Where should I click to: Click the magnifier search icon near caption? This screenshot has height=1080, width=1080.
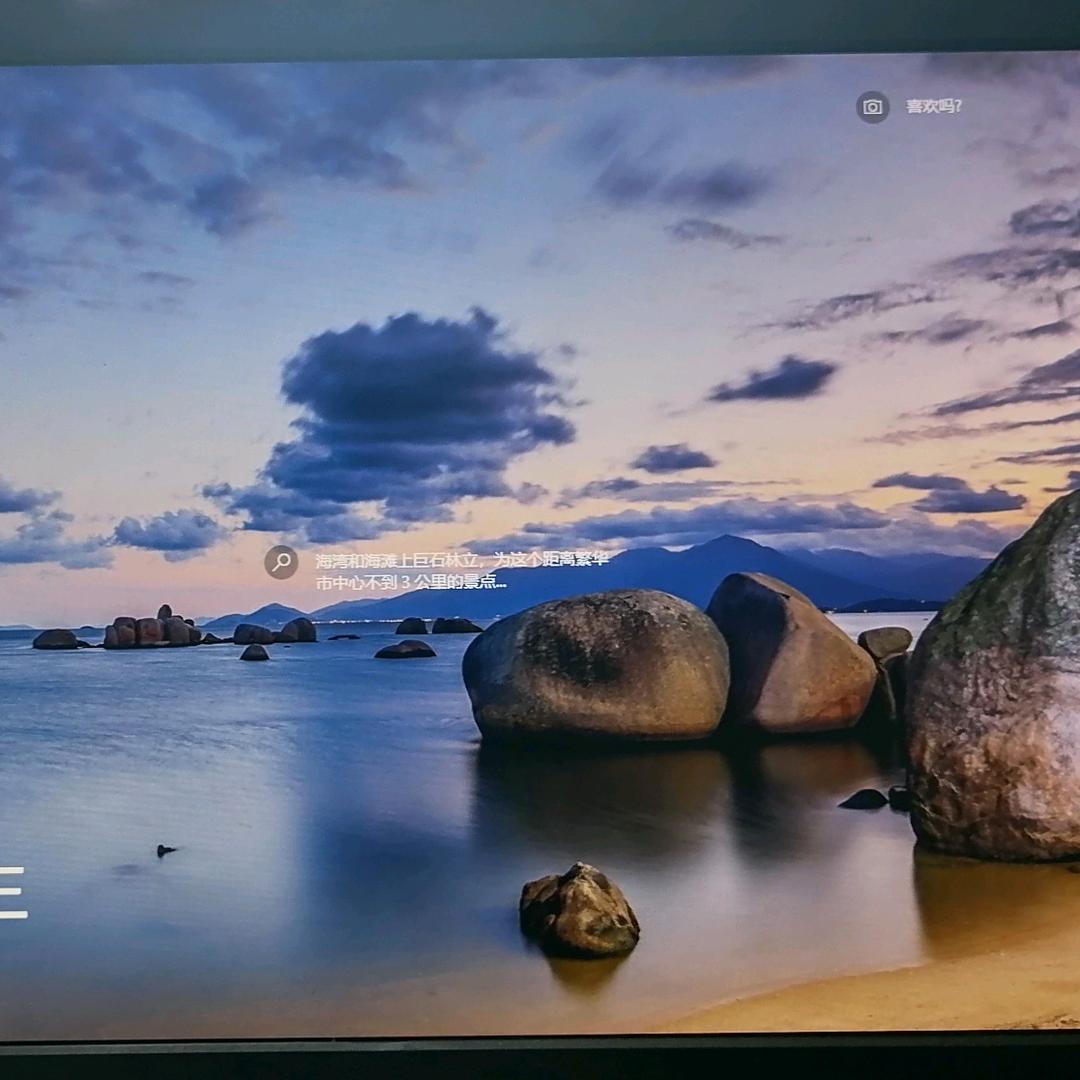[x=281, y=562]
